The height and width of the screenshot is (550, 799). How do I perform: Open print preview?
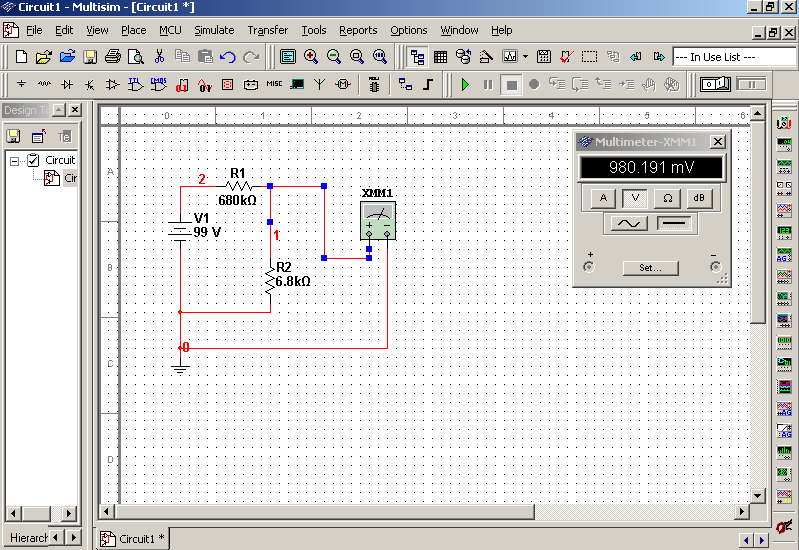[x=136, y=57]
